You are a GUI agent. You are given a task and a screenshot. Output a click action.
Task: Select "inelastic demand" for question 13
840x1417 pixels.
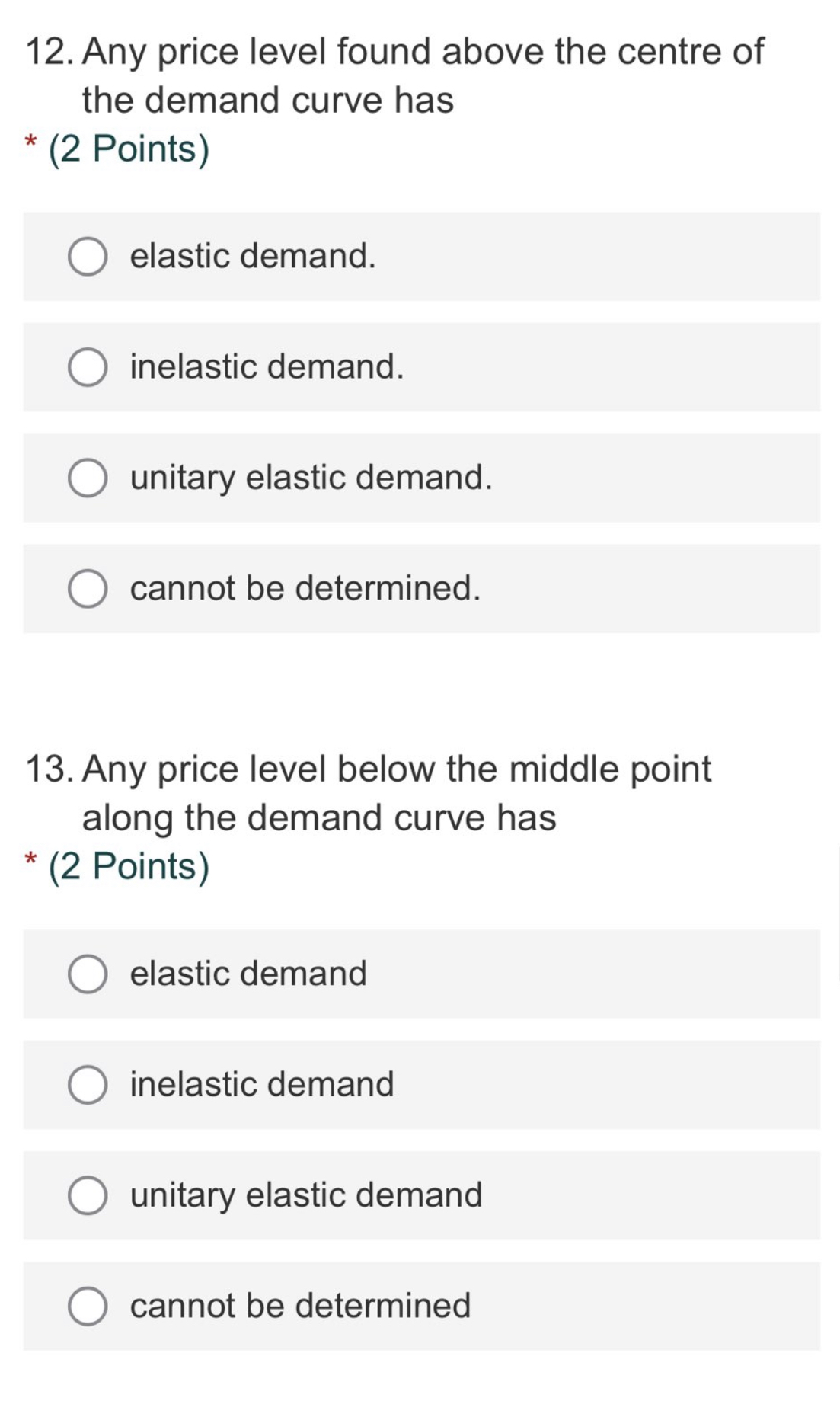[x=87, y=1085]
